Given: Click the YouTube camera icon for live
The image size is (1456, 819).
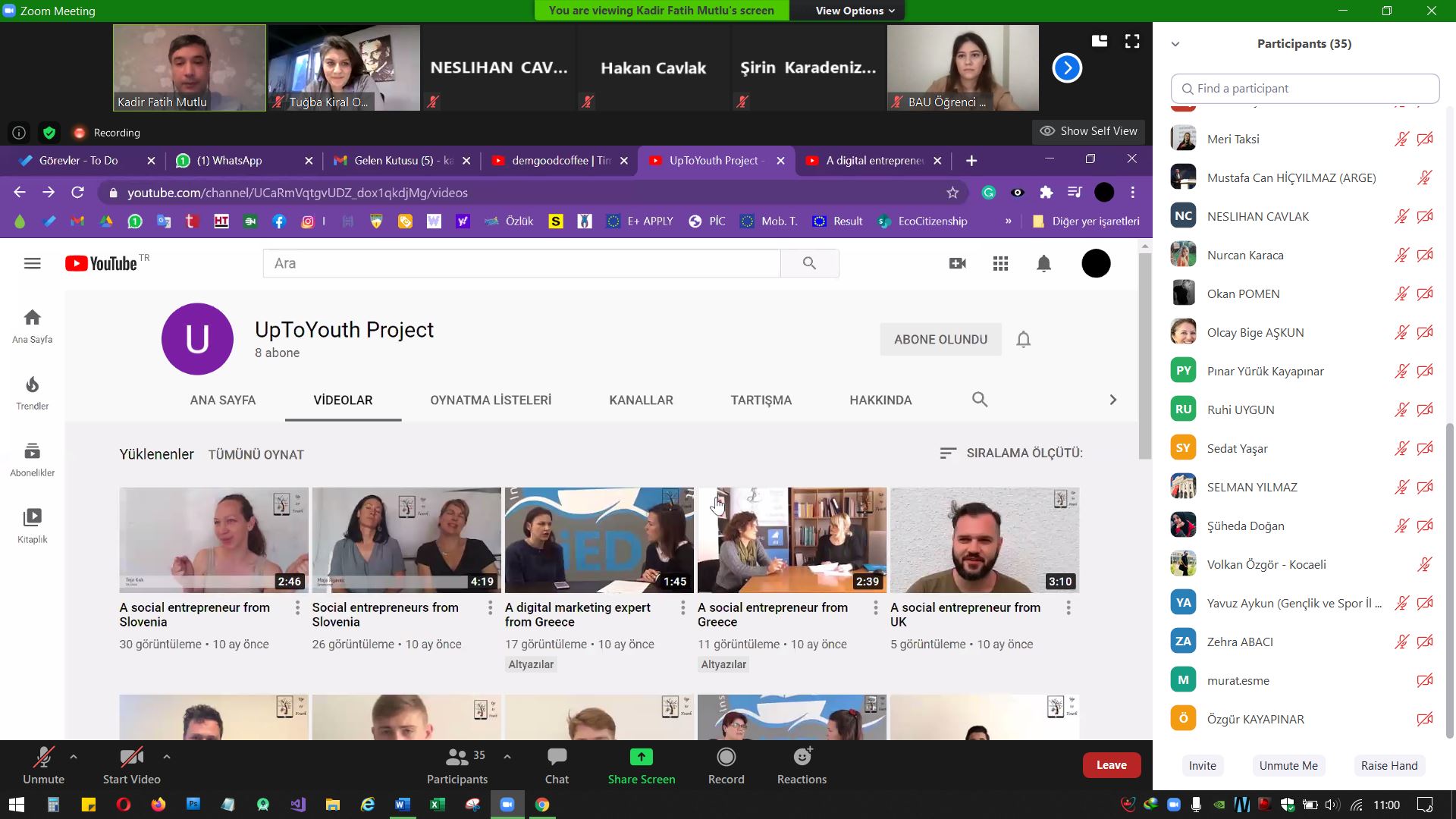Looking at the screenshot, I should 958,262.
